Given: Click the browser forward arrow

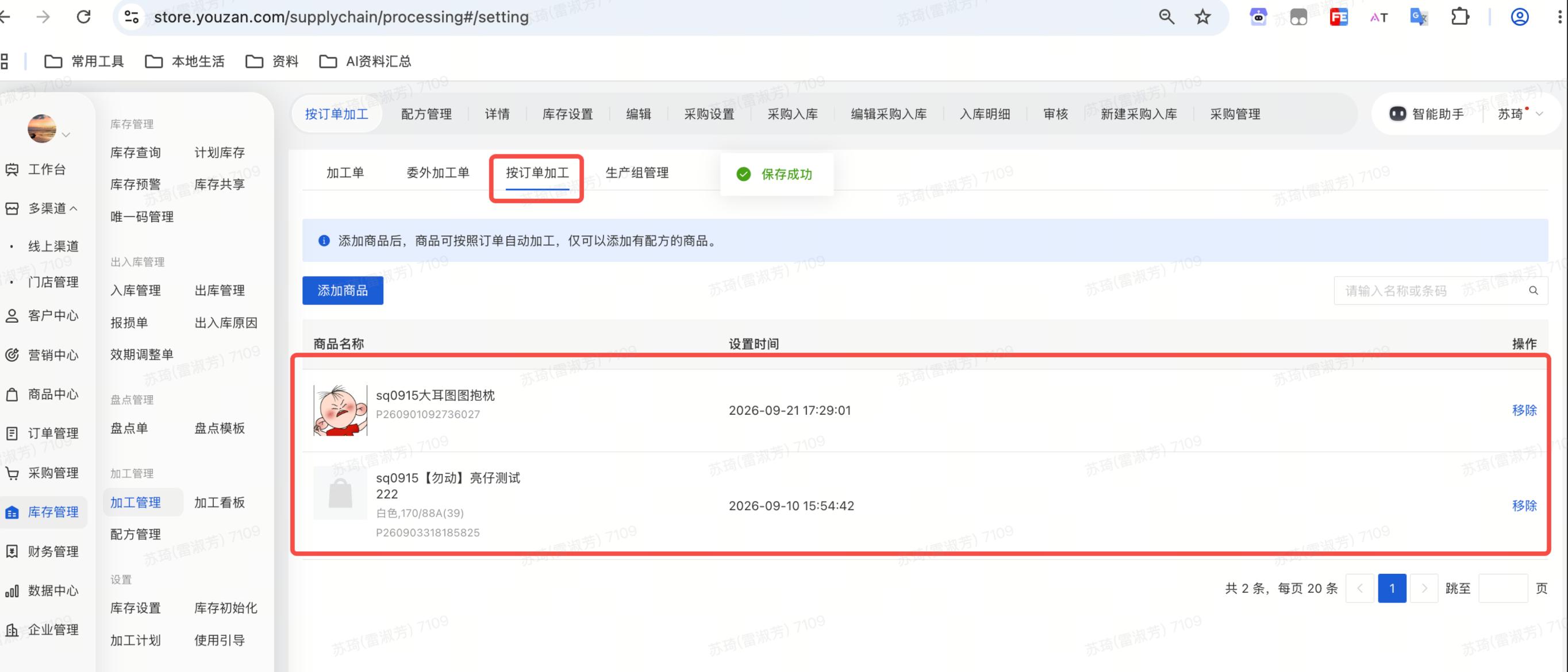Looking at the screenshot, I should click(43, 17).
